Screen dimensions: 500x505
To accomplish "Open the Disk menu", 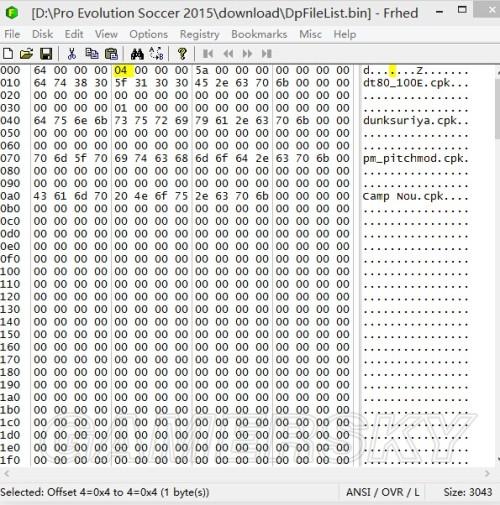I will pyautogui.click(x=42, y=34).
